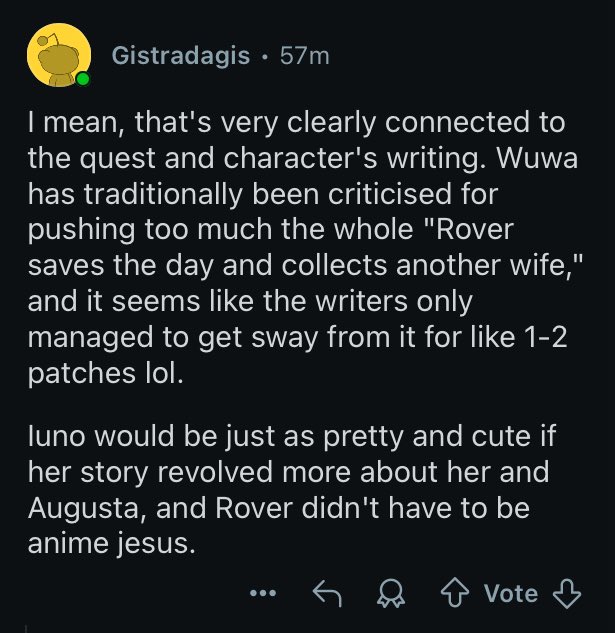Give an award with the award icon
The height and width of the screenshot is (633, 615).
pos(388,594)
